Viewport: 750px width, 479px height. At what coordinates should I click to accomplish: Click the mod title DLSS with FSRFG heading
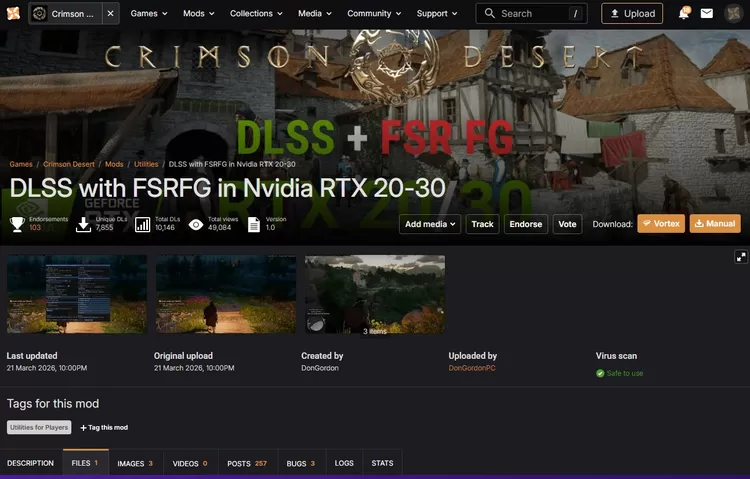(228, 188)
